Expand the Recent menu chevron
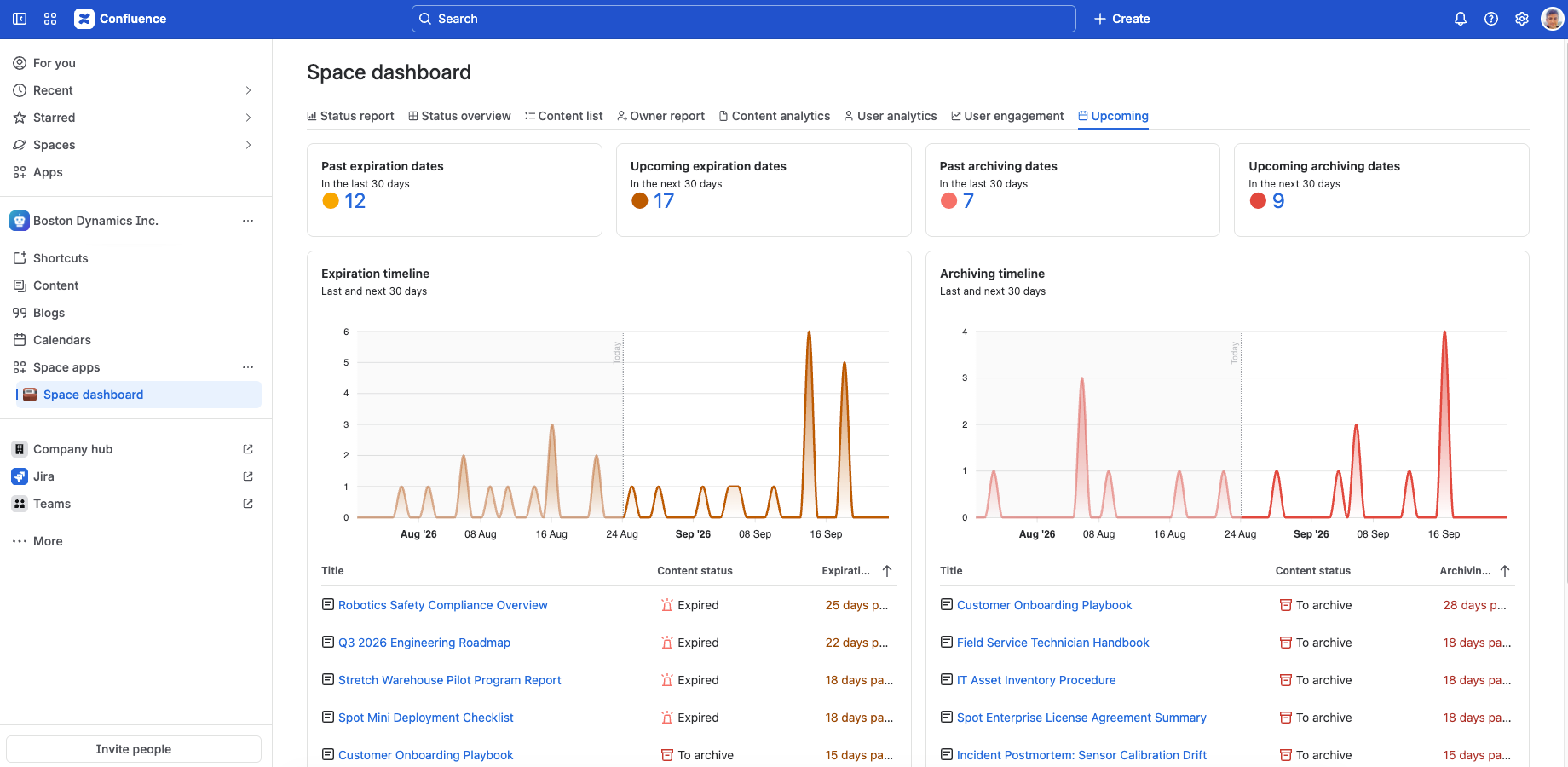This screenshot has height=767, width=1568. pyautogui.click(x=248, y=90)
